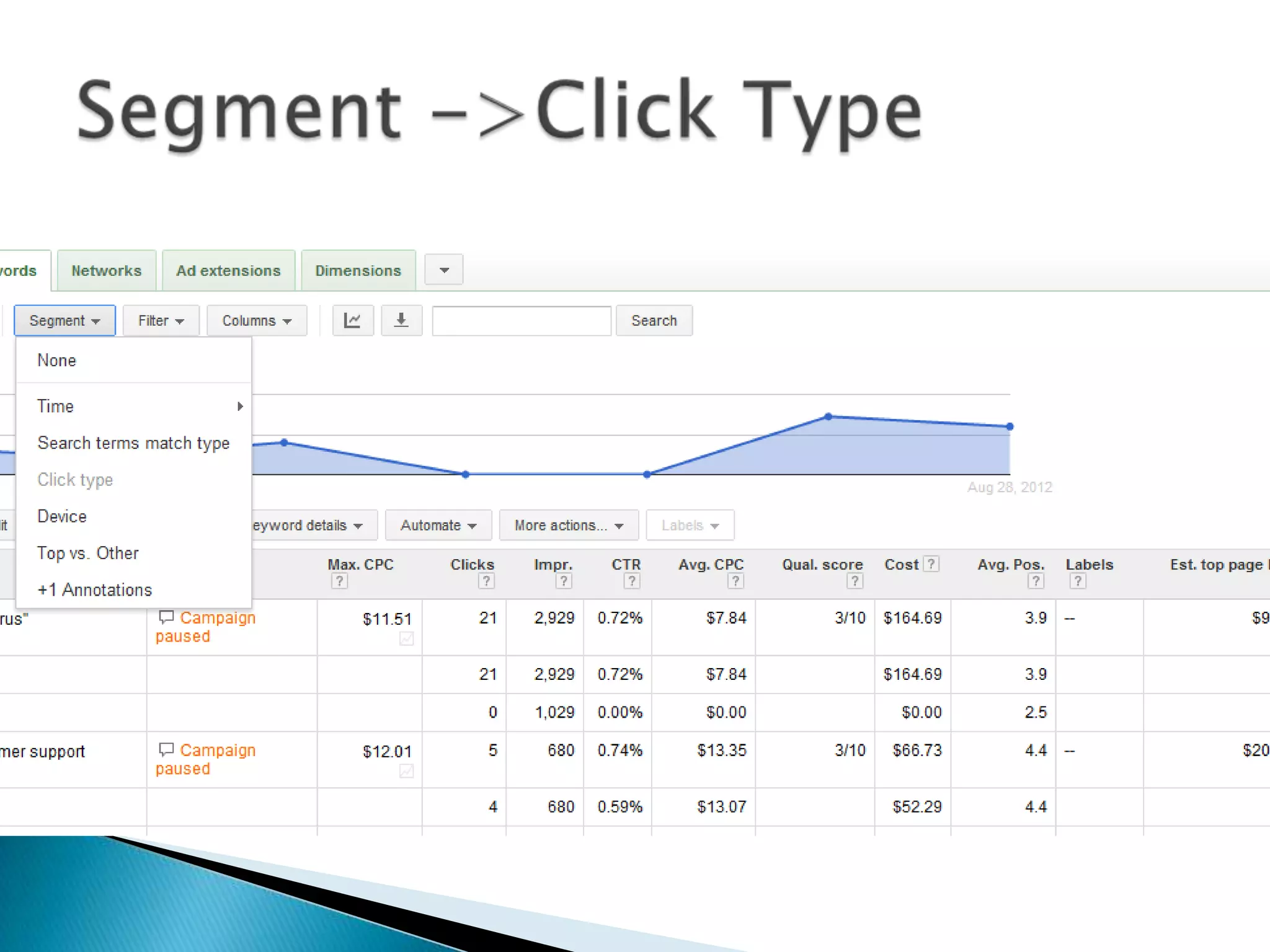Screen dimensions: 1270x952
Task: Expand the Columns dropdown
Action: click(256, 320)
